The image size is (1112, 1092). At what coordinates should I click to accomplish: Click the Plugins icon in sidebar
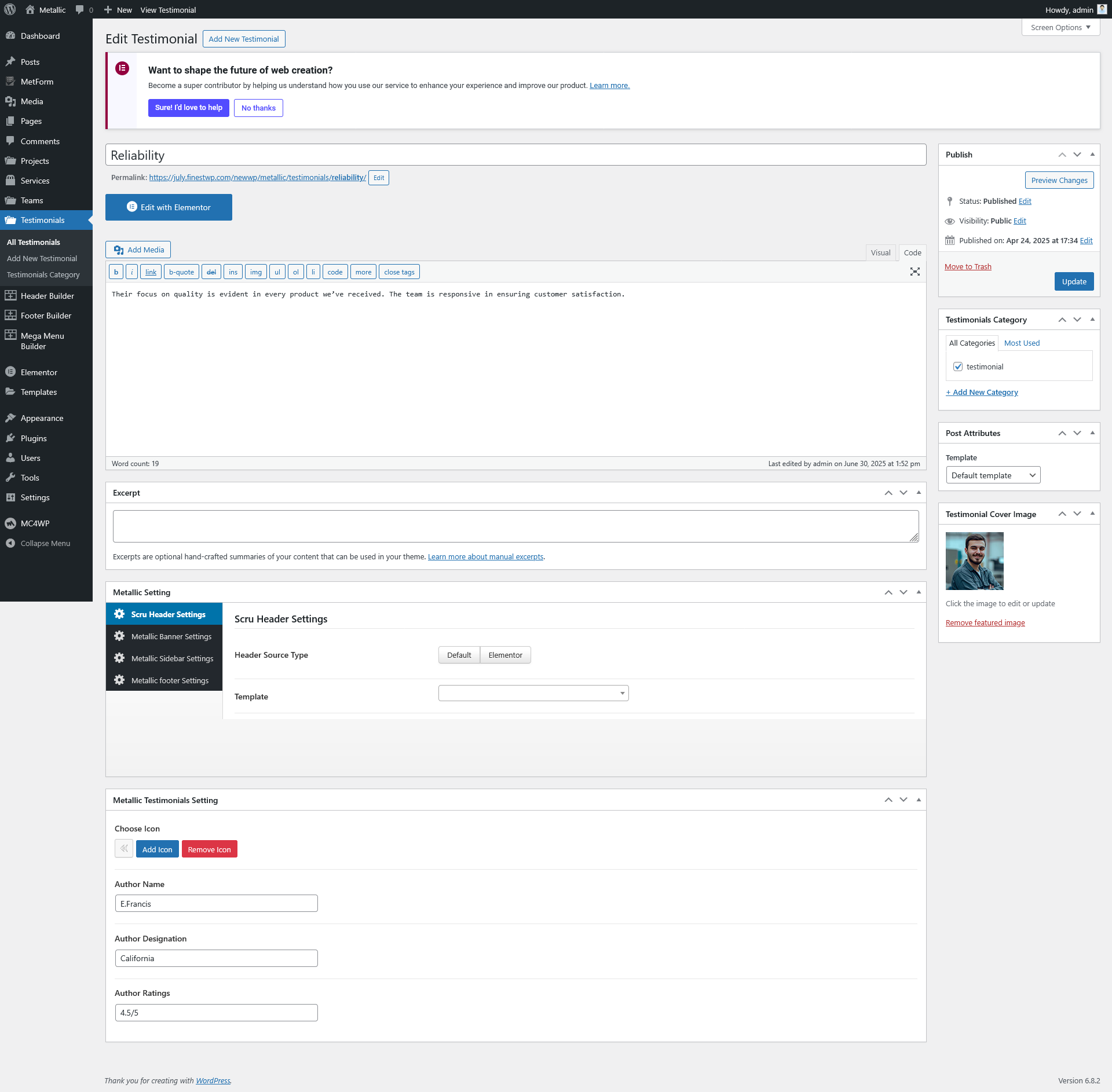click(x=10, y=438)
